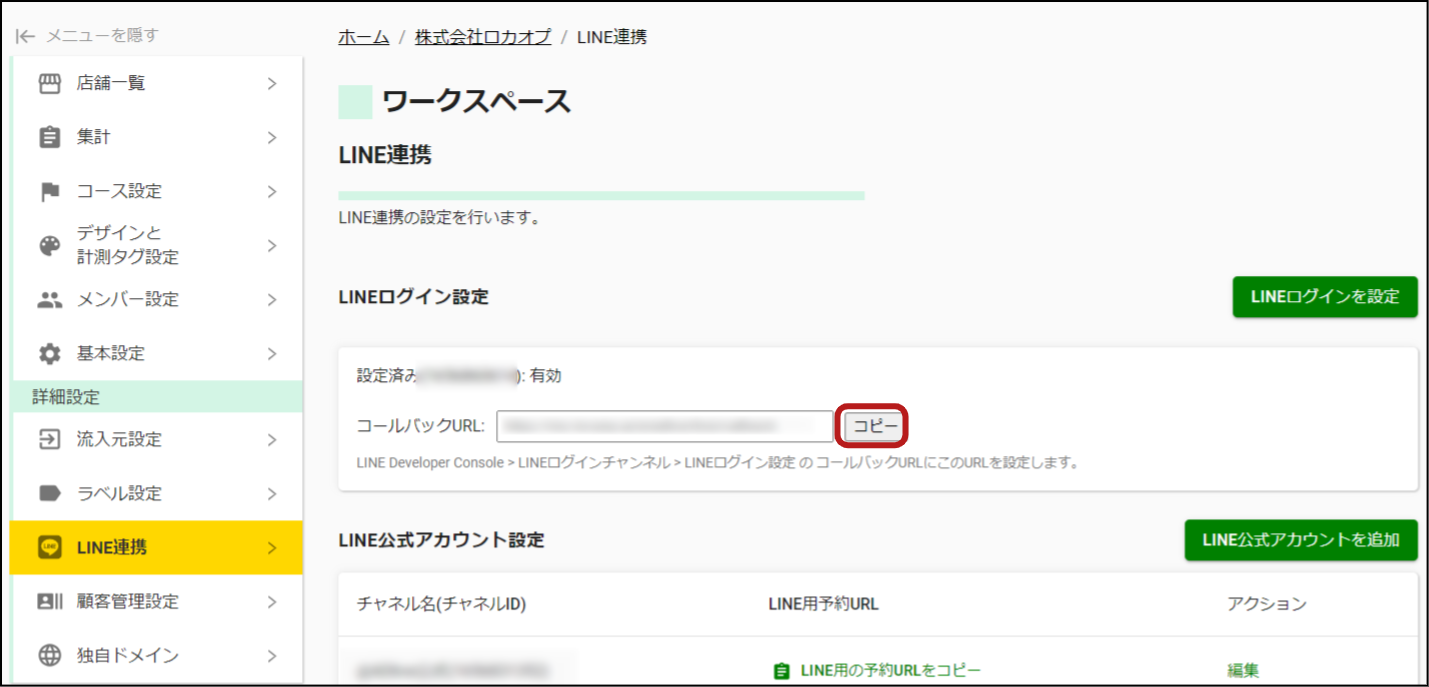The width and height of the screenshot is (1429, 687).
Task: Expand 集計 chevron arrow
Action: click(271, 138)
